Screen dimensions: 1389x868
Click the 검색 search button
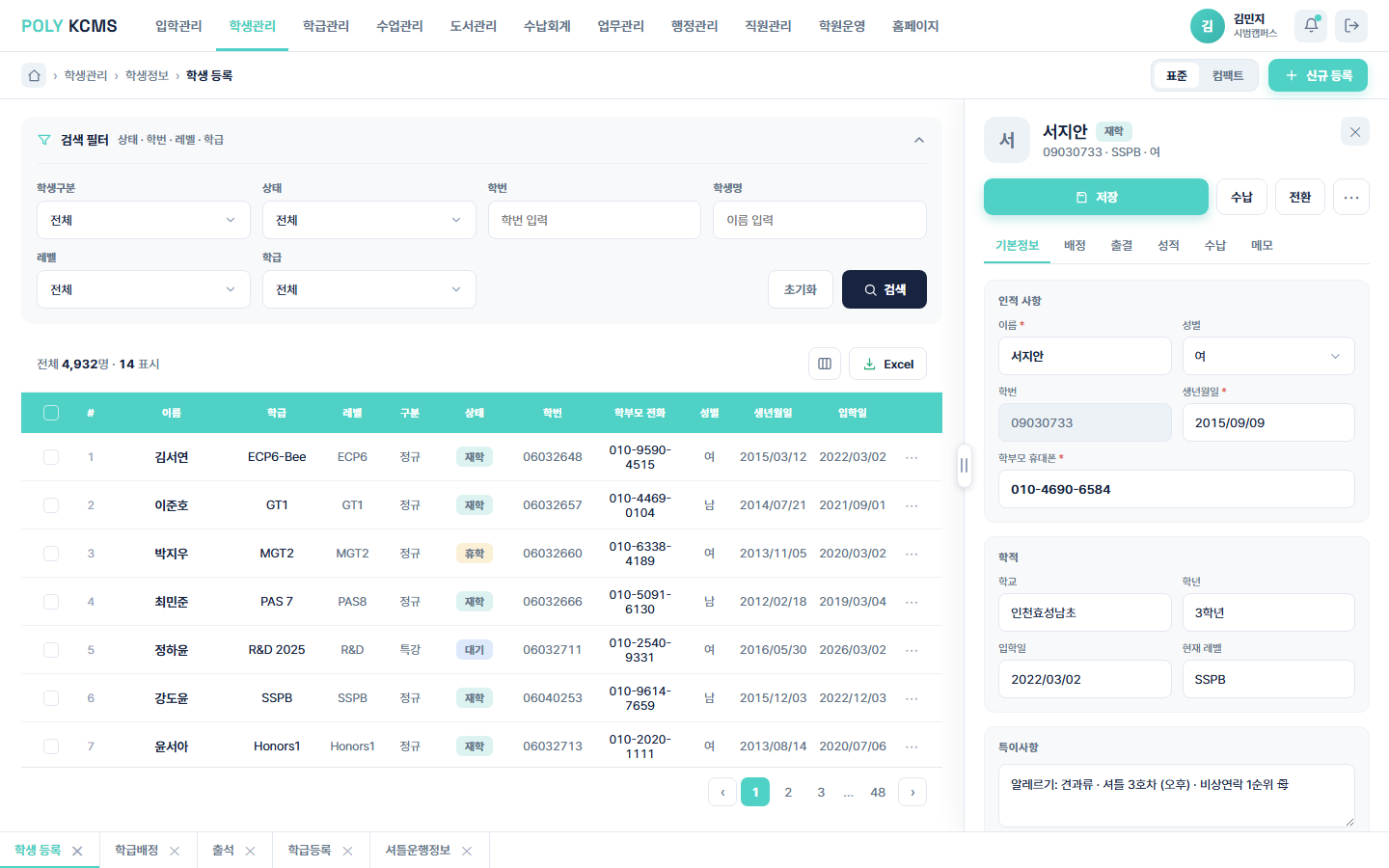[x=885, y=289]
